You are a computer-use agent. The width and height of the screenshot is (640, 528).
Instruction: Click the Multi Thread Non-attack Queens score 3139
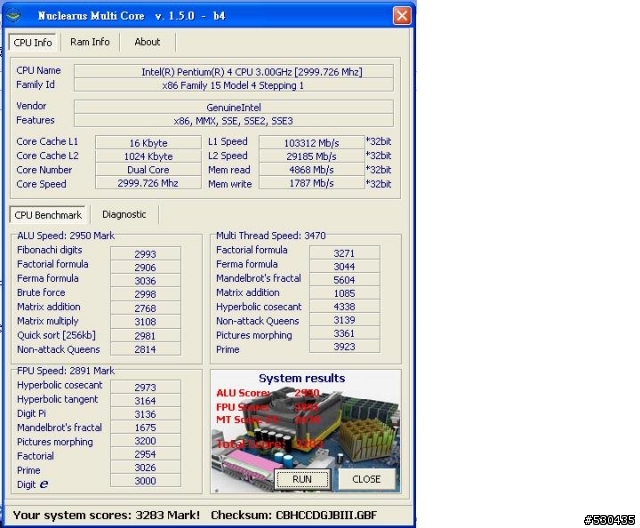(x=344, y=320)
